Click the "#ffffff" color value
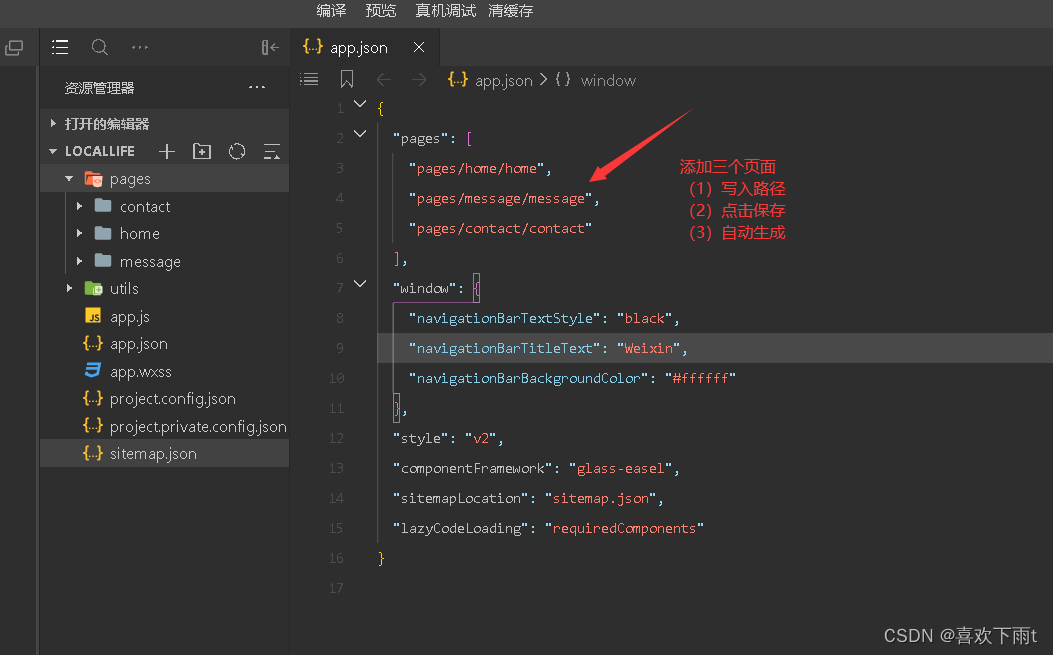The width and height of the screenshot is (1053, 655). coord(700,378)
